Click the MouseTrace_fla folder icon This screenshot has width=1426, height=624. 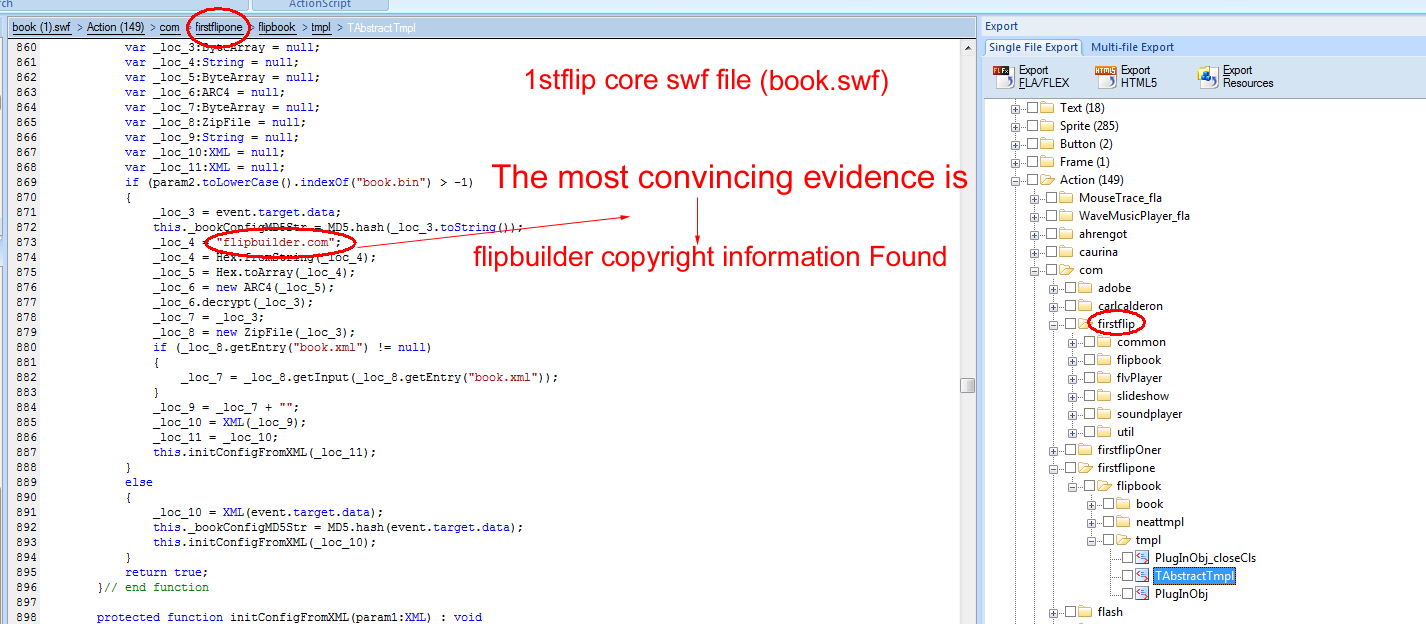[x=1066, y=198]
